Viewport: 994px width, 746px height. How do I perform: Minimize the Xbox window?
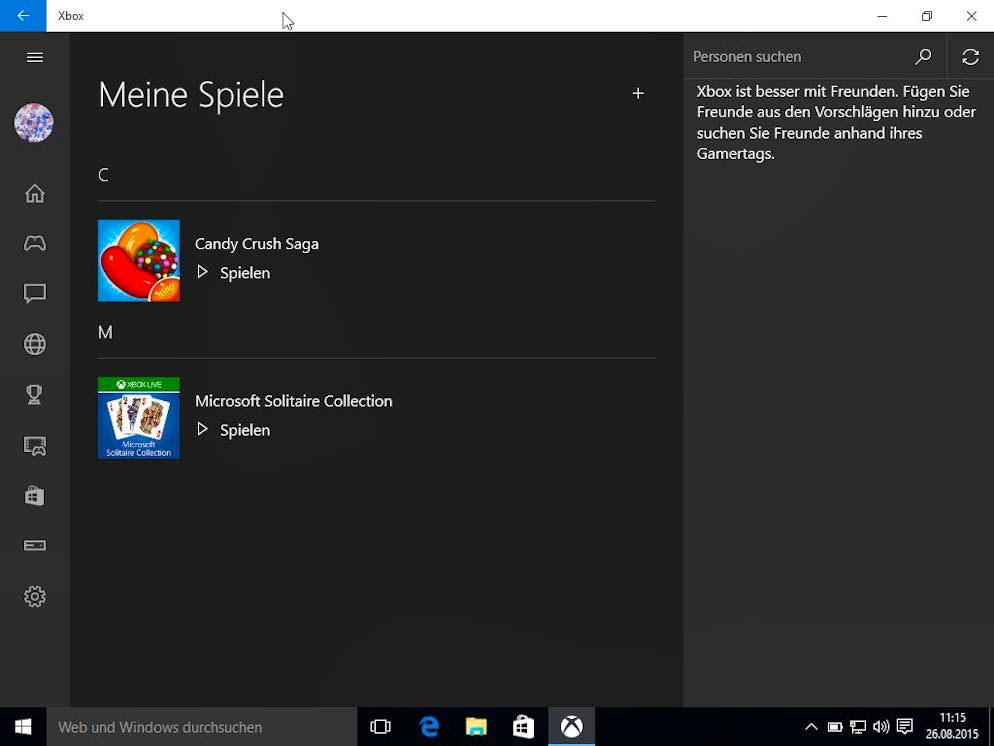pos(882,16)
